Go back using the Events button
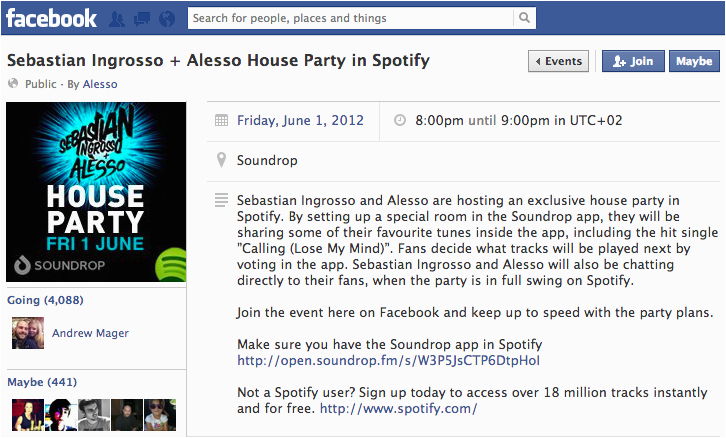The height and width of the screenshot is (438, 726). coord(558,61)
